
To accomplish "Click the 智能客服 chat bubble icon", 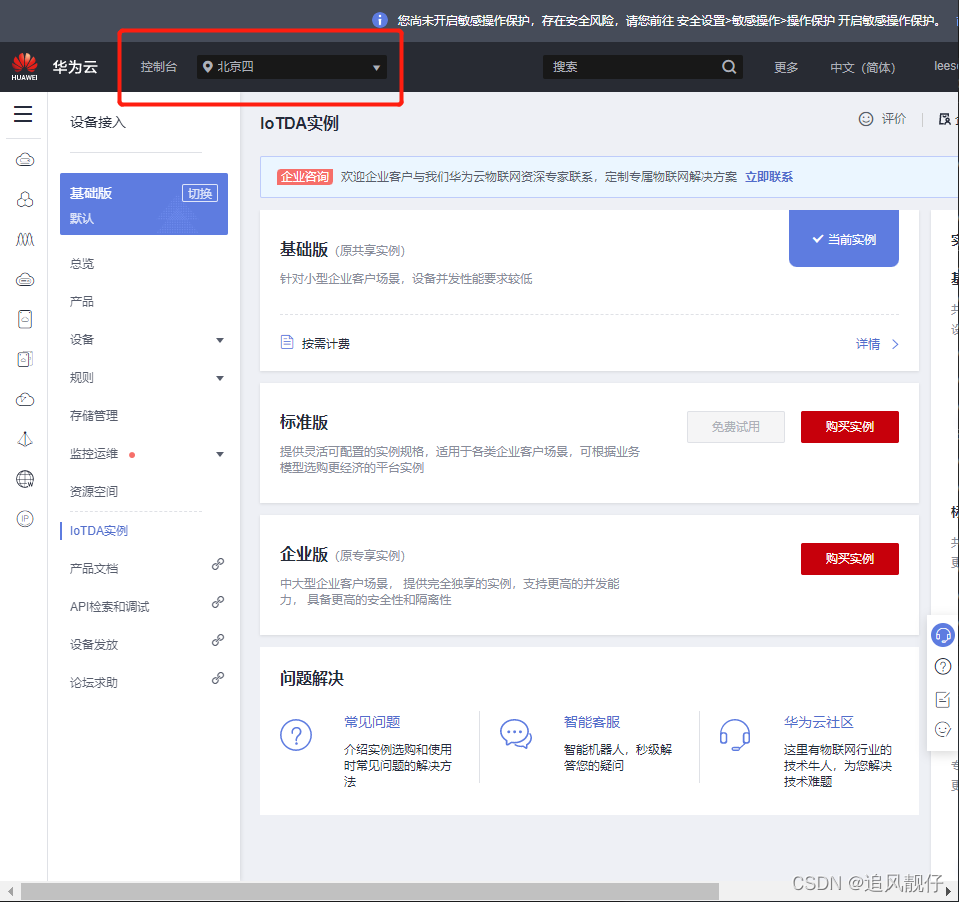I will (x=516, y=734).
